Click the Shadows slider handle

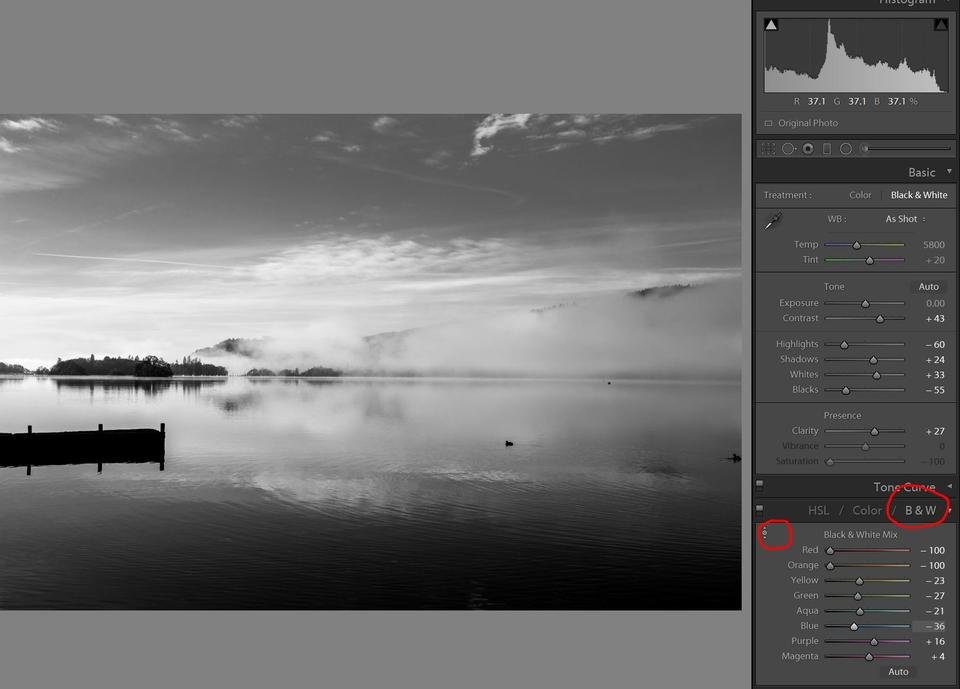coord(874,360)
